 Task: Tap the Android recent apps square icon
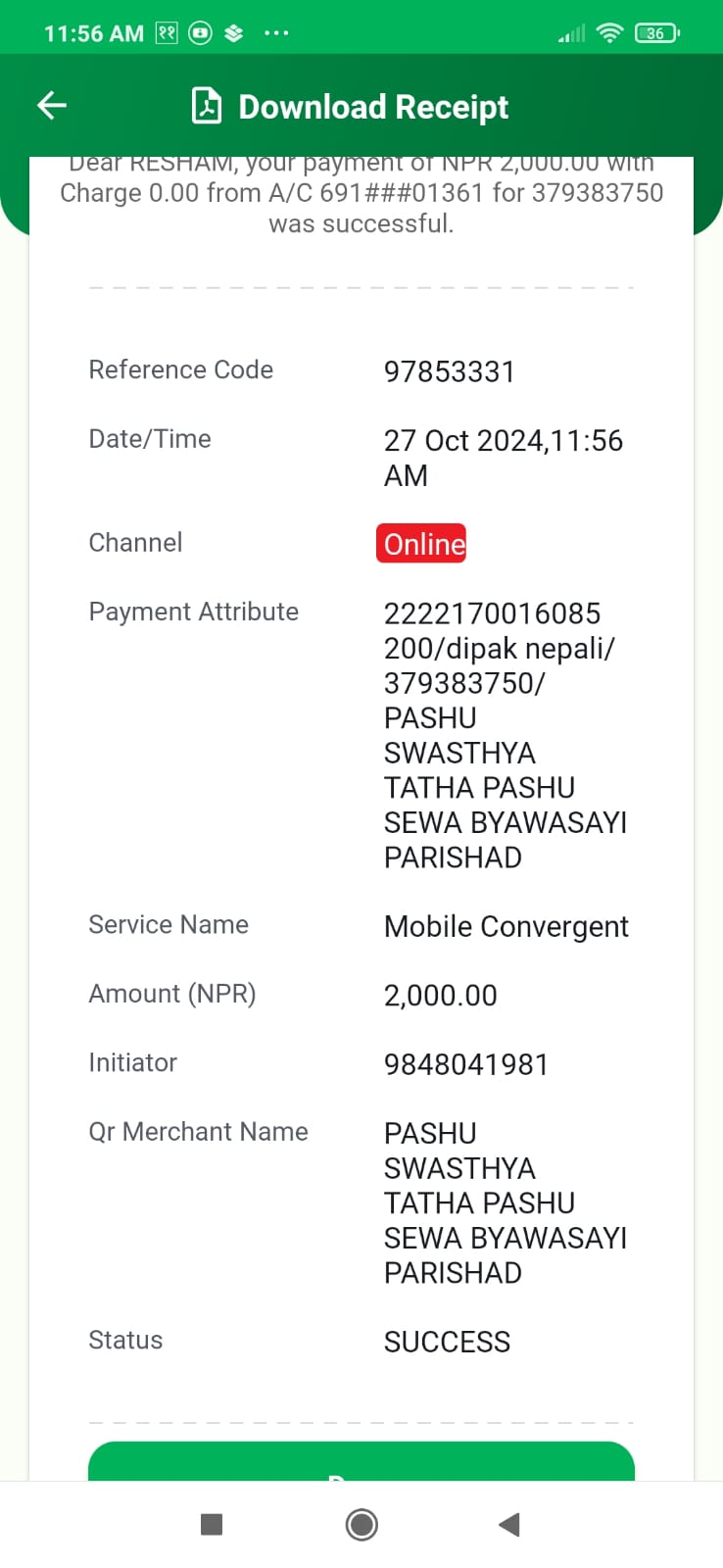212,1524
